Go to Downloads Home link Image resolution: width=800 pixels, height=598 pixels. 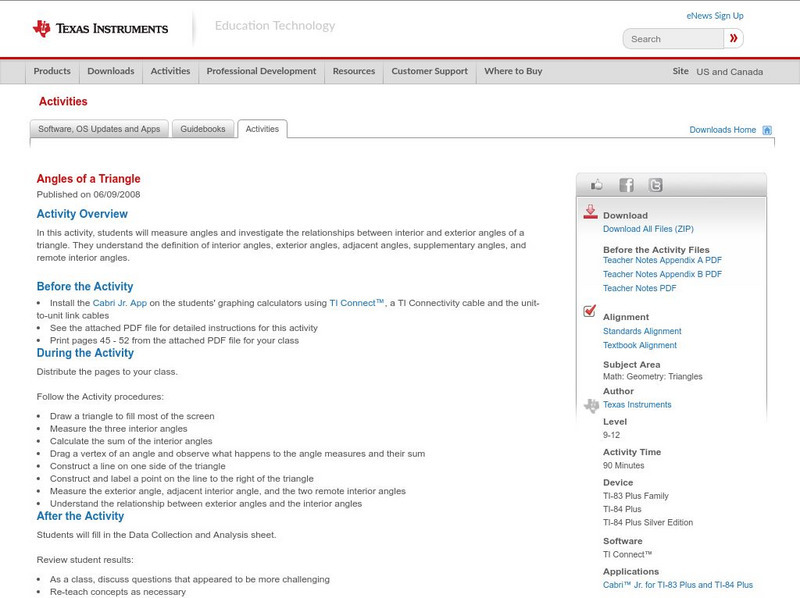click(x=722, y=130)
